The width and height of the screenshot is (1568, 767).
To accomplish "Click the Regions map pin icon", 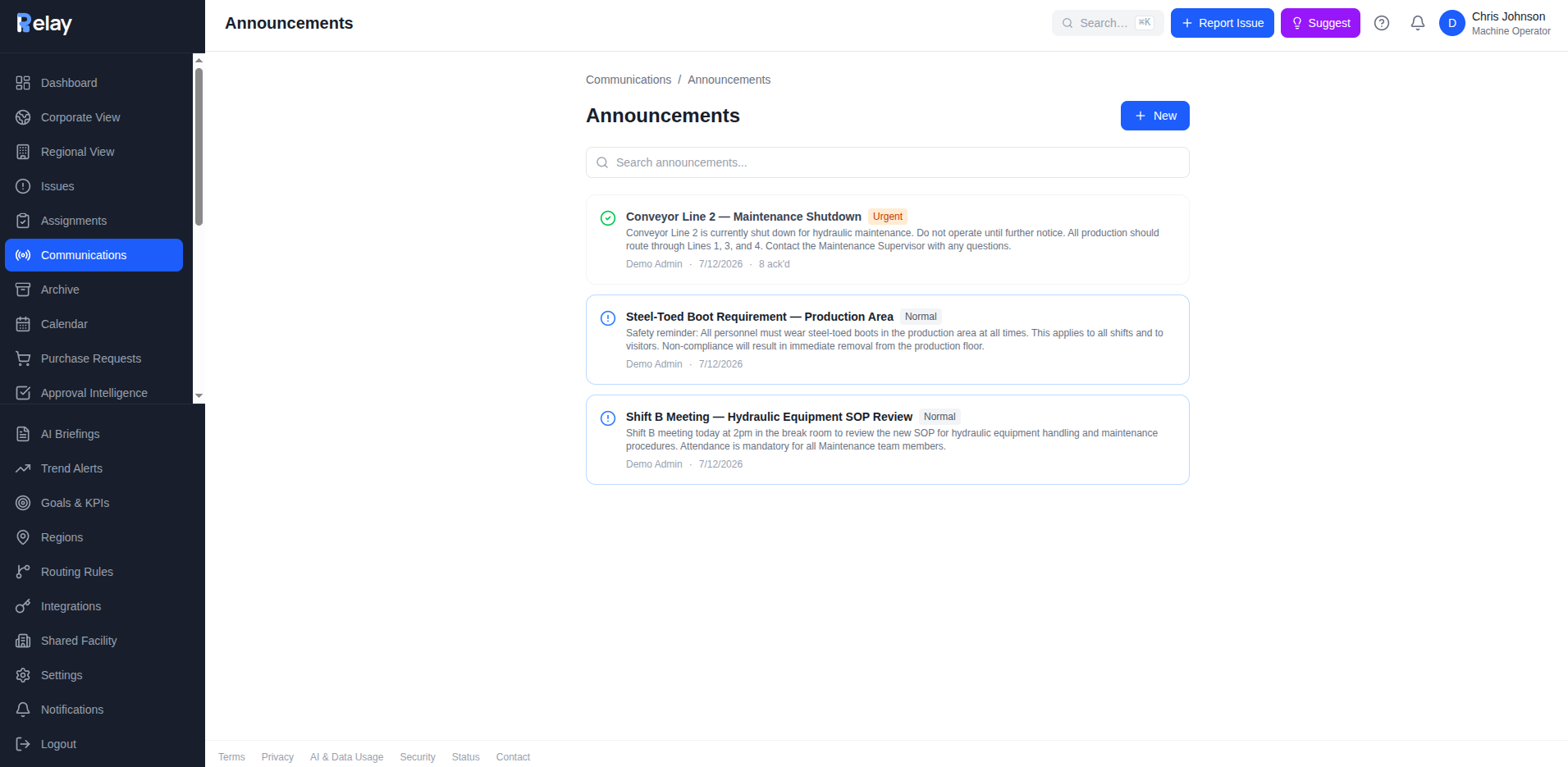I will pyautogui.click(x=23, y=537).
